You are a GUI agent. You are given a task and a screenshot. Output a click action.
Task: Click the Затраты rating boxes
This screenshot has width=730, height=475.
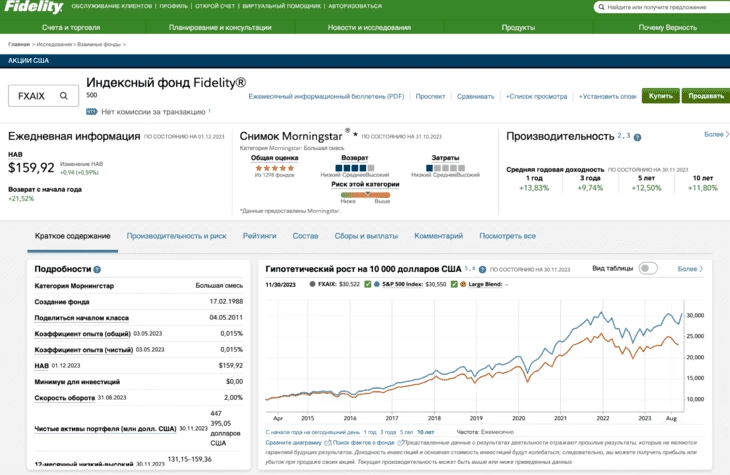[446, 168]
